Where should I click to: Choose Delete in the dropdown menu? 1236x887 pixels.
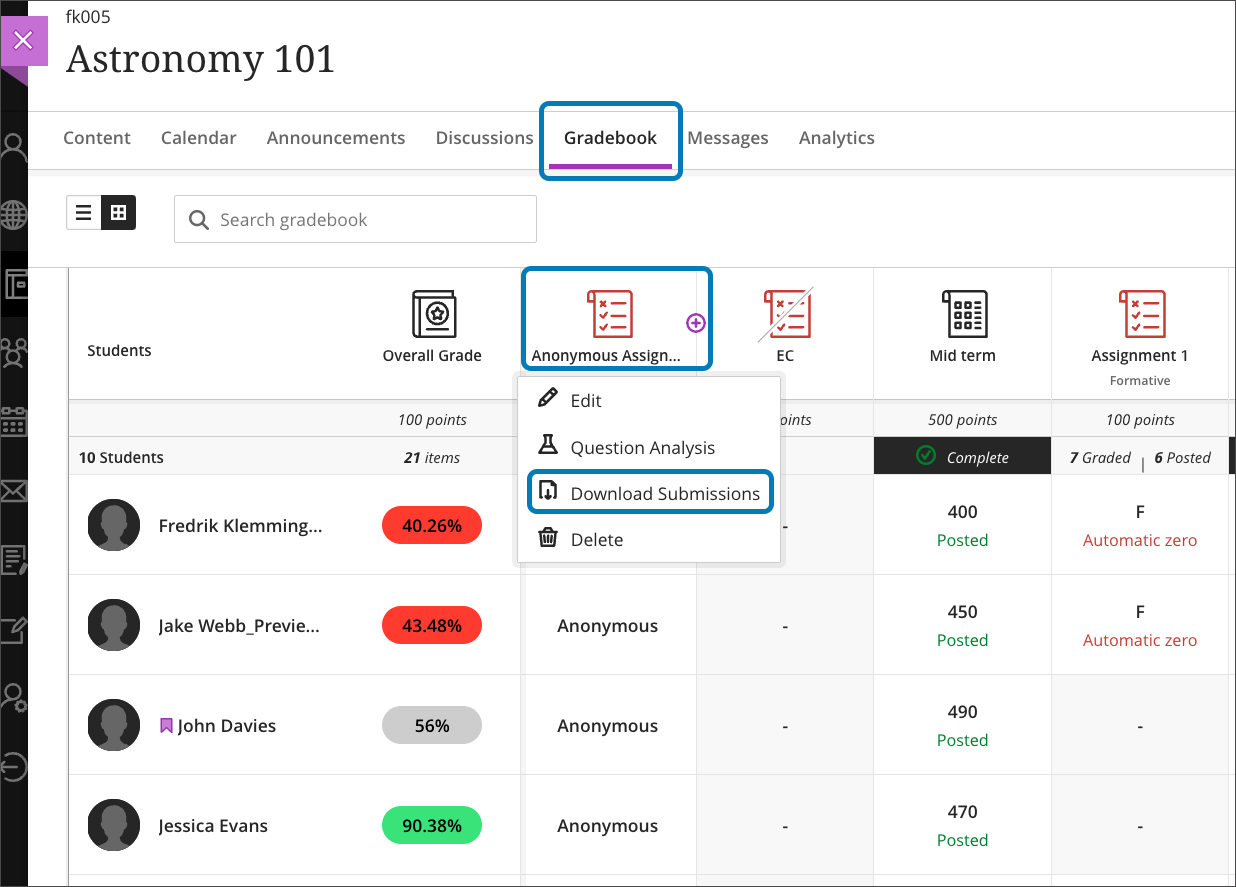tap(596, 540)
